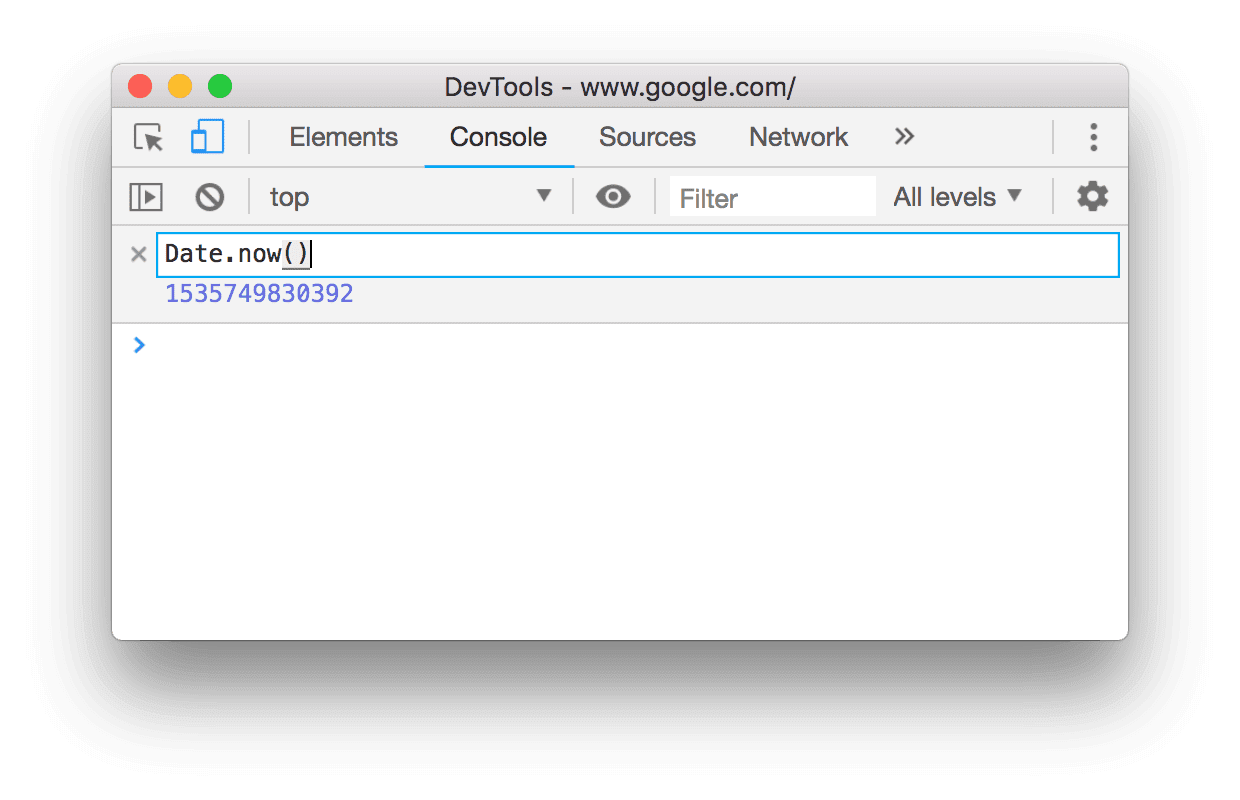This screenshot has height=800, width=1240.
Task: Open the console sidebar
Action: tap(146, 197)
